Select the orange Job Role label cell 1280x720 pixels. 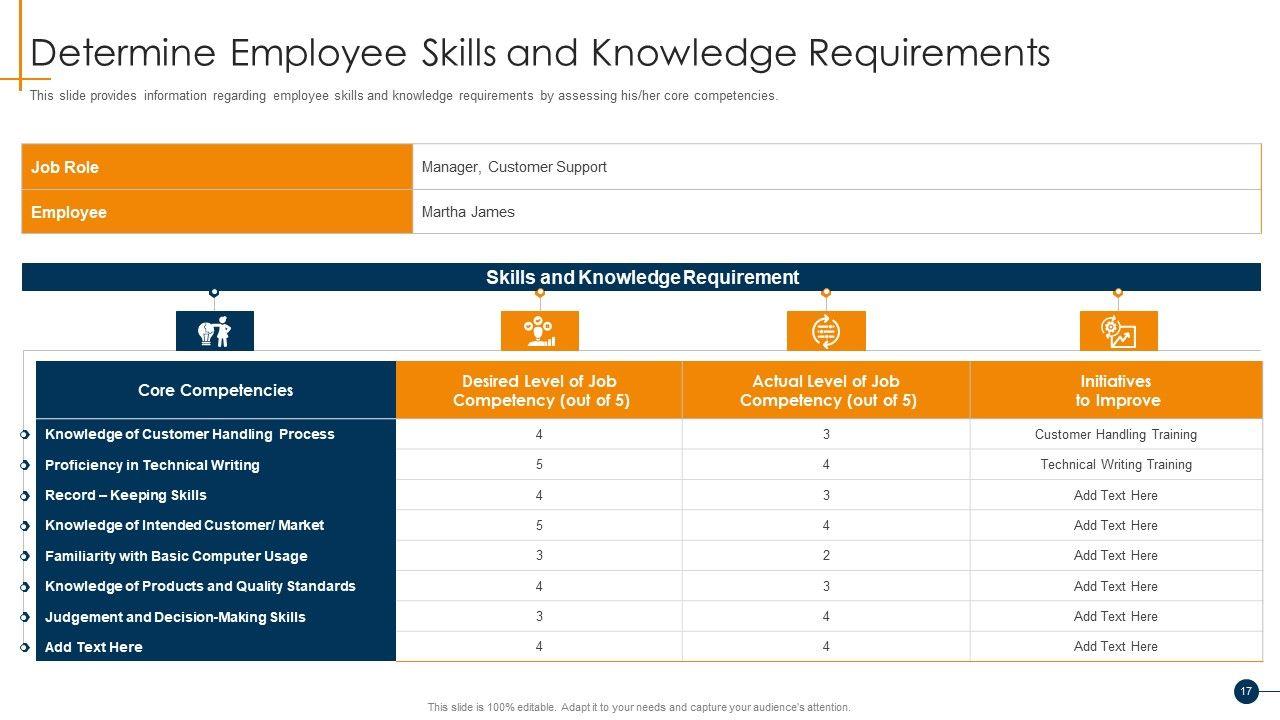[x=217, y=167]
